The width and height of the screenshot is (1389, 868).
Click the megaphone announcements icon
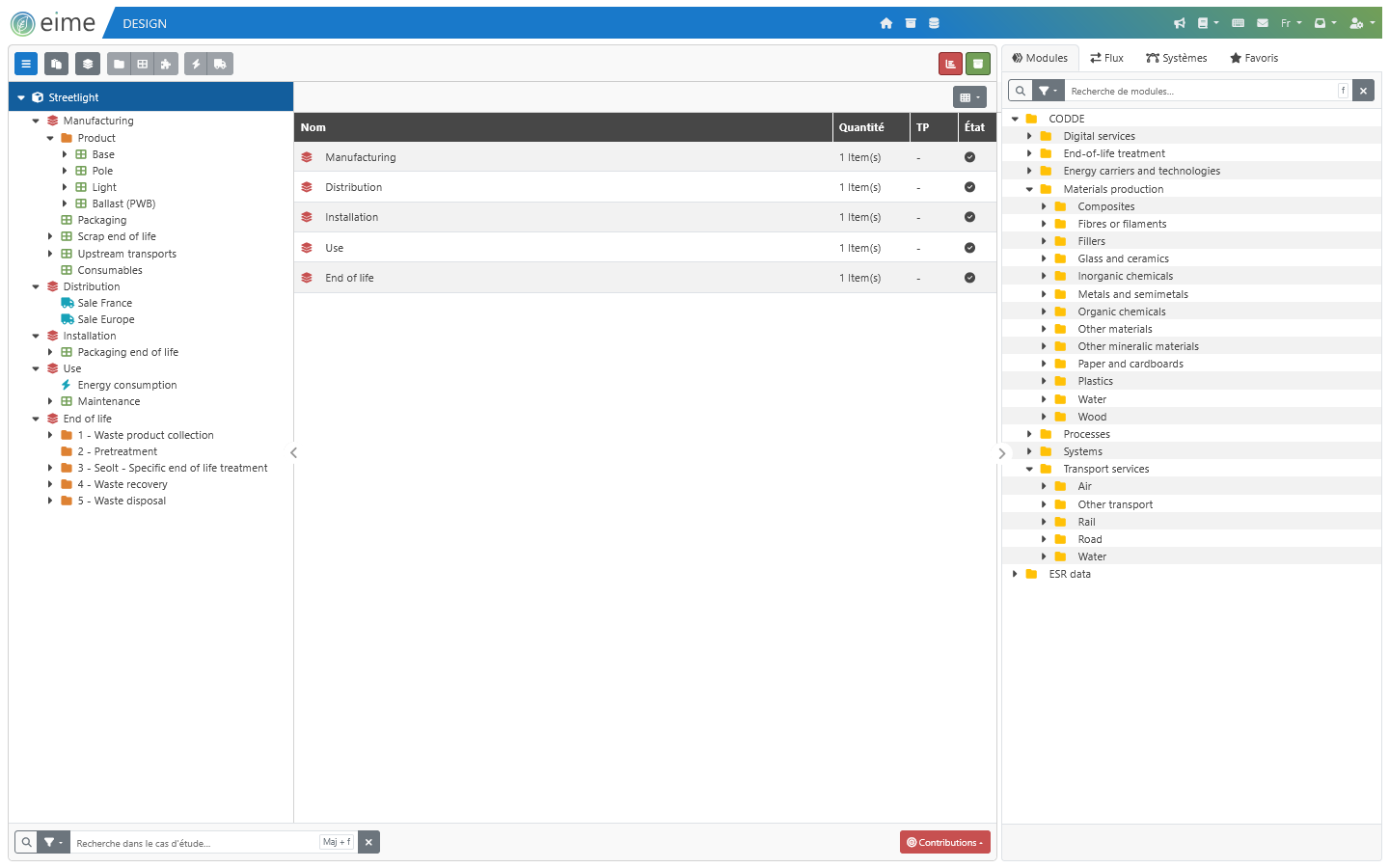pyautogui.click(x=1179, y=23)
